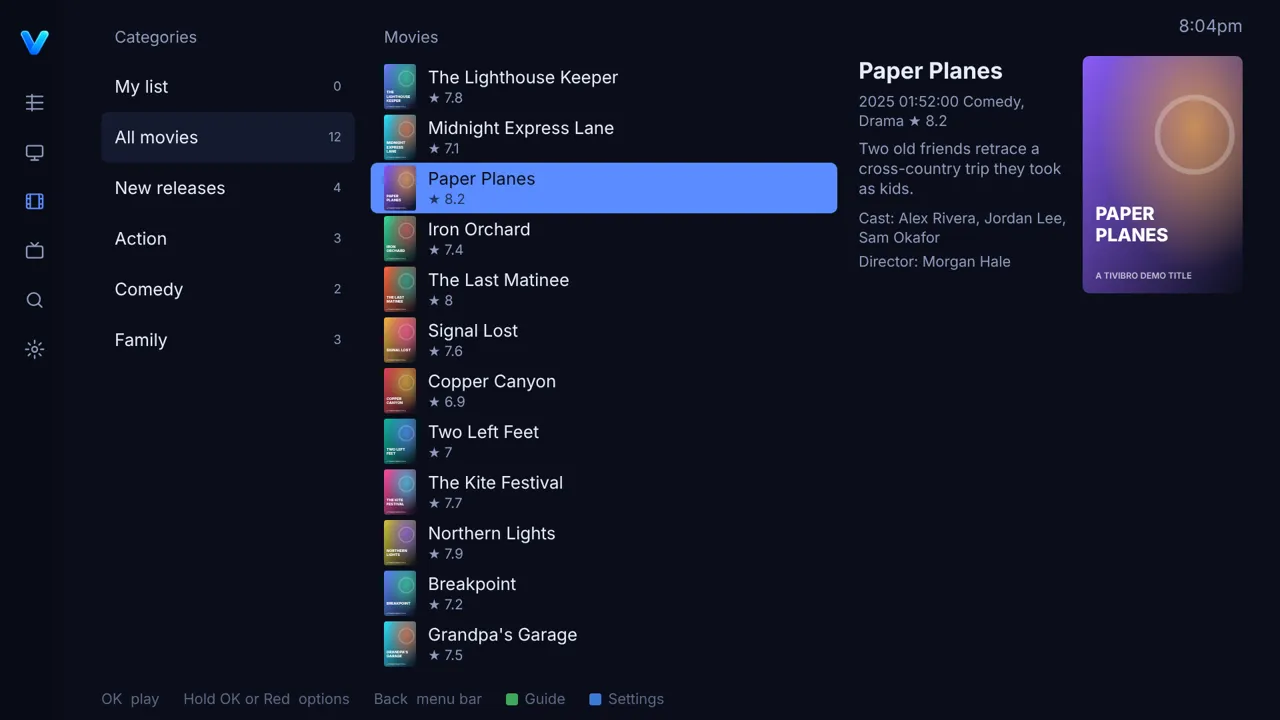1280x720 pixels.
Task: Select Copper Canyon movie
Action: point(604,391)
